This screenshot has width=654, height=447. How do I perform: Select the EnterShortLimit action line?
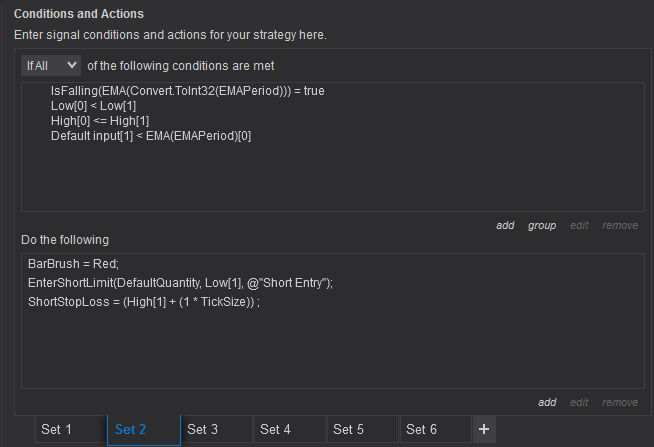coord(180,283)
